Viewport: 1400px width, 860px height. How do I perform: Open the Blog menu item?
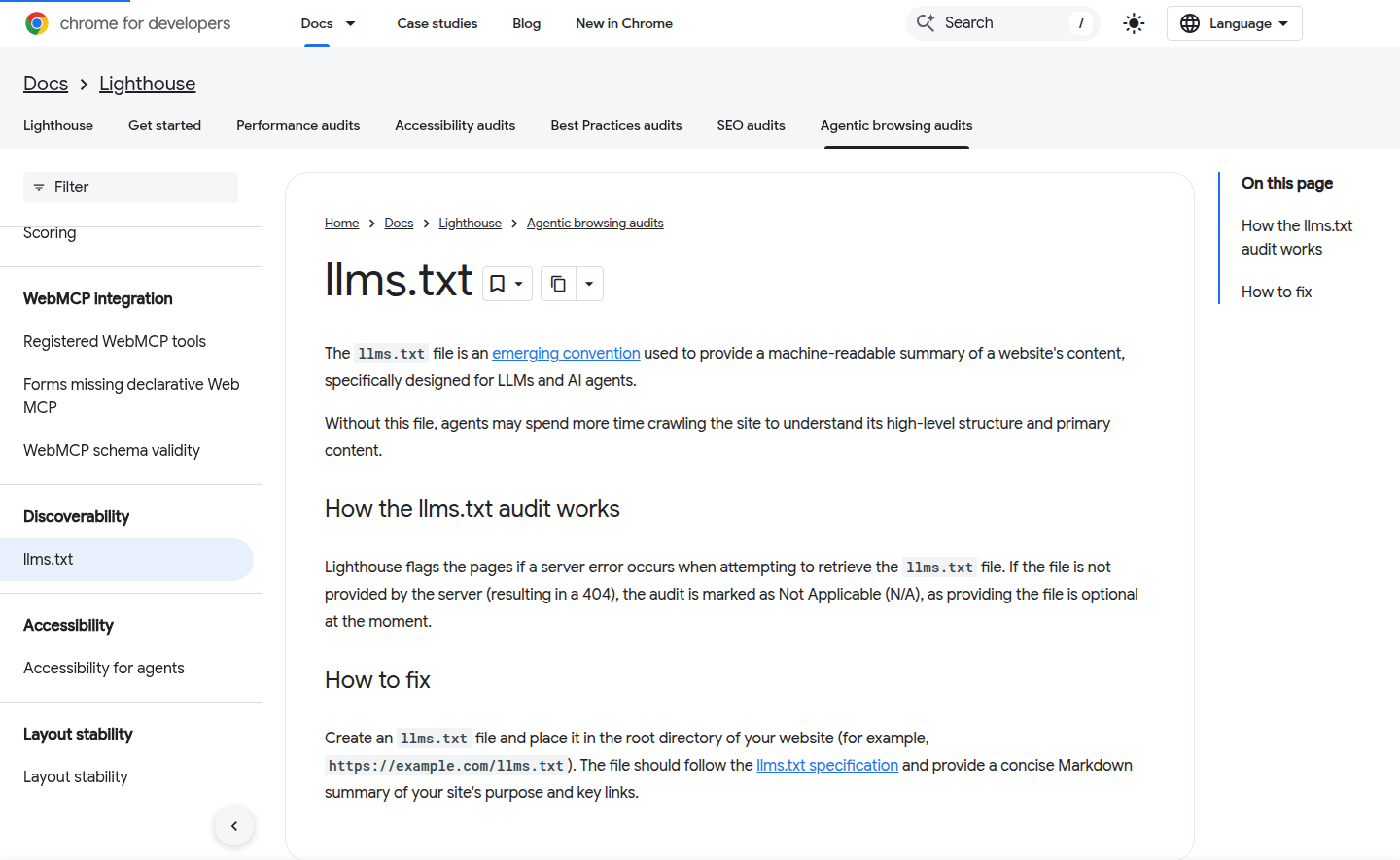coord(527,23)
